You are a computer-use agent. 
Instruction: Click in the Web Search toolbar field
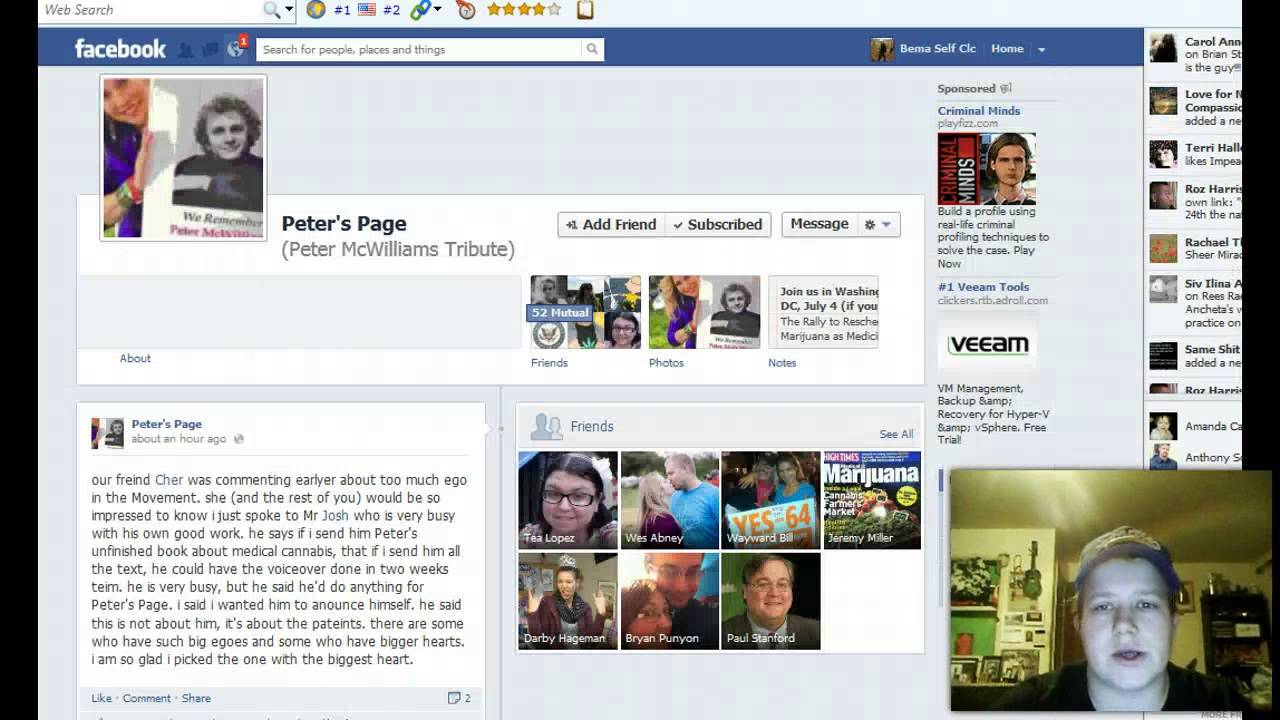tap(150, 10)
